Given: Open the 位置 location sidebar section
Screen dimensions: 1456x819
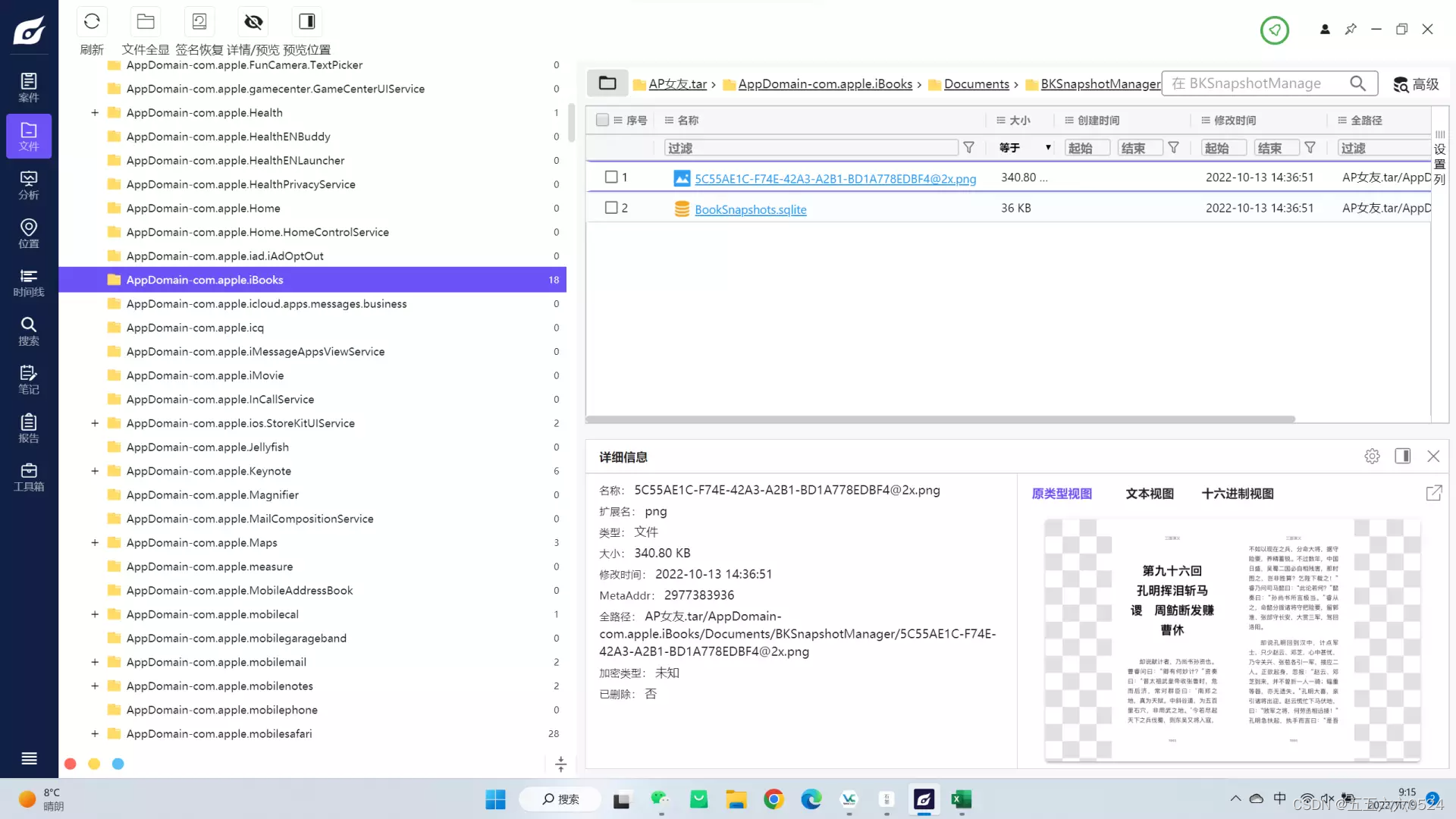Looking at the screenshot, I should [x=29, y=234].
